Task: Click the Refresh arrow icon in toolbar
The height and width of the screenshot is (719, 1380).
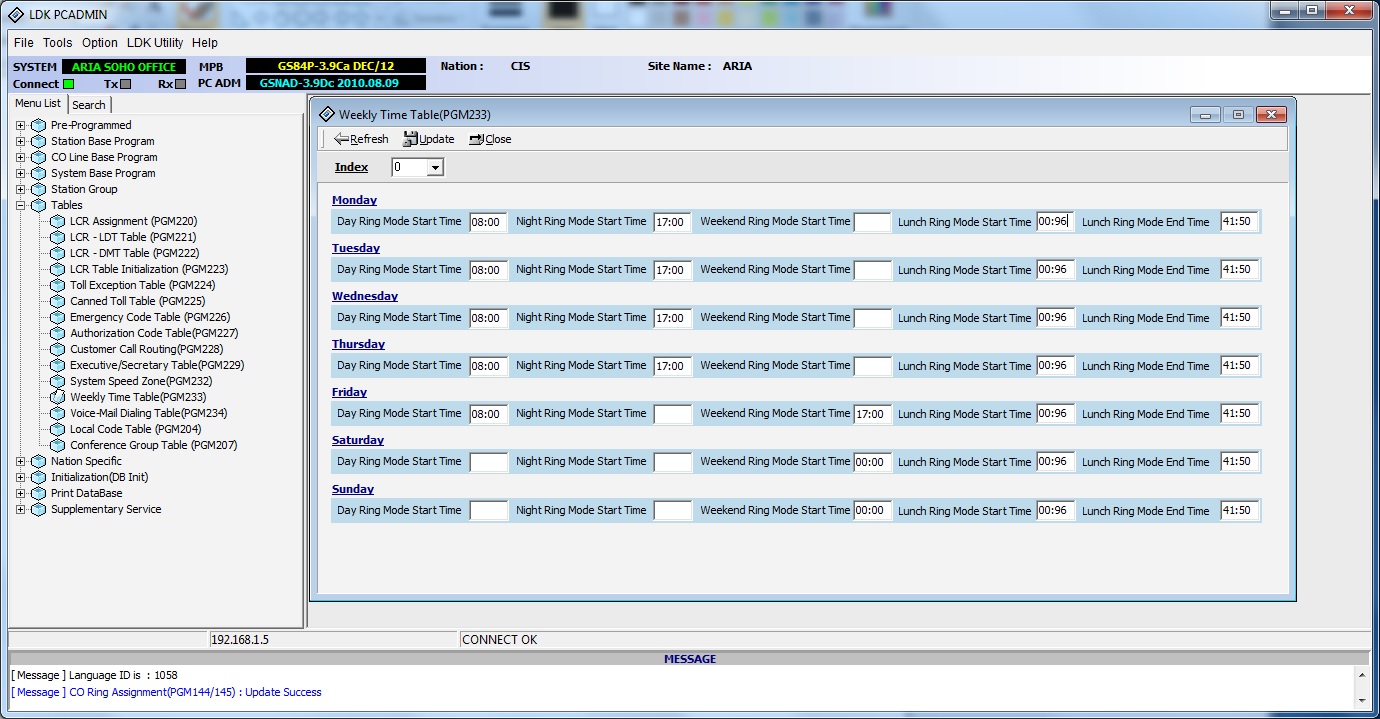Action: pyautogui.click(x=341, y=139)
